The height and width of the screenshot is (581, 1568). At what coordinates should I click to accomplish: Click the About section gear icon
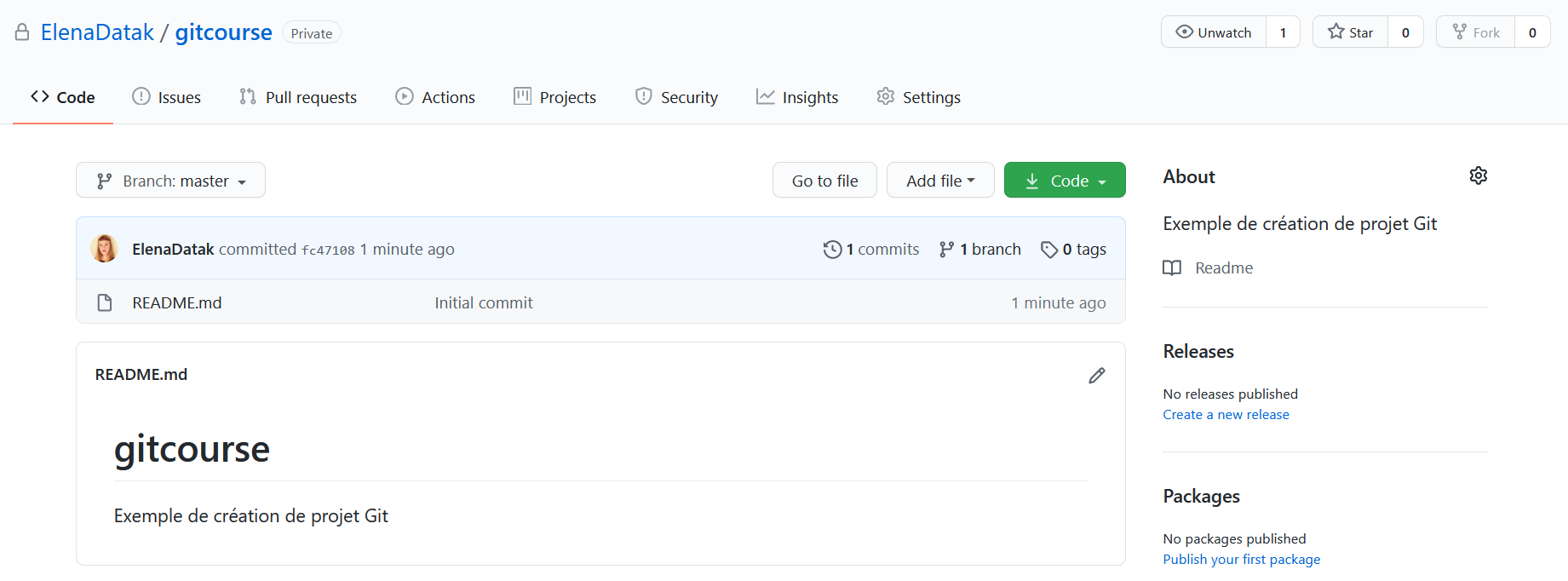pyautogui.click(x=1479, y=175)
